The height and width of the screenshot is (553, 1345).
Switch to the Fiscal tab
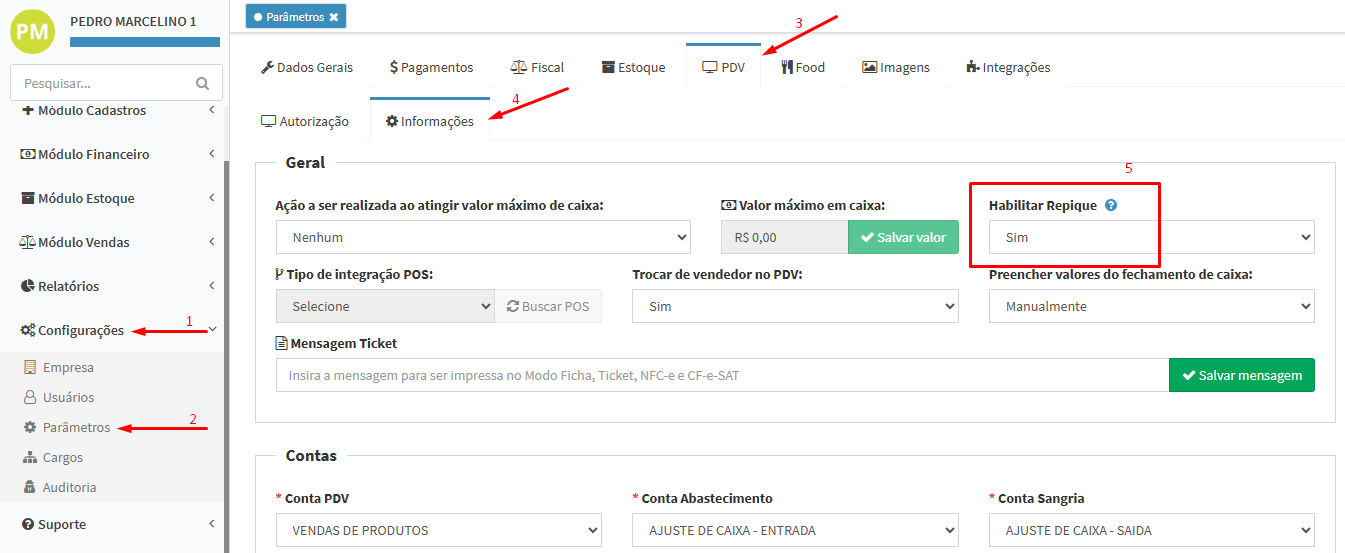[537, 67]
